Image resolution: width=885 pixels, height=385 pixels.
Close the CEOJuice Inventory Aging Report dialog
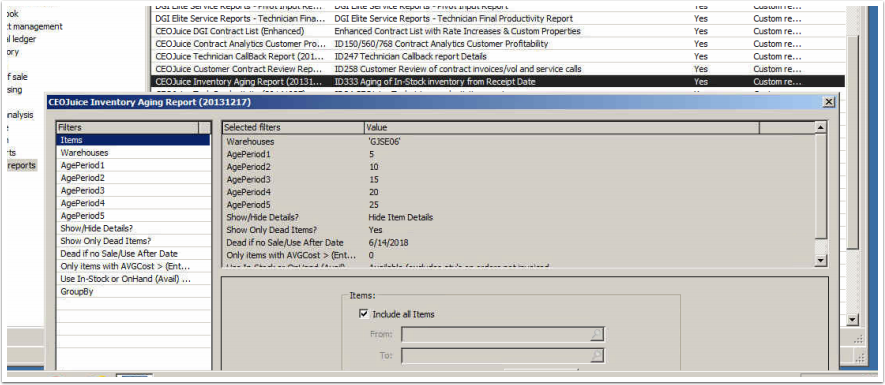828,102
